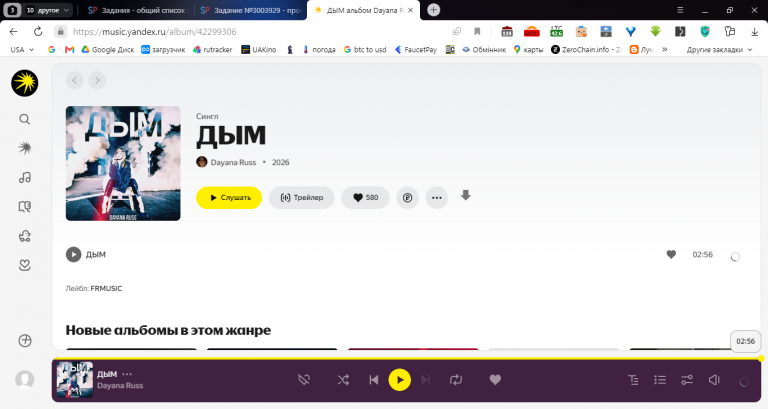Open FaucetPay bookmark
768x409 pixels.
(416, 49)
